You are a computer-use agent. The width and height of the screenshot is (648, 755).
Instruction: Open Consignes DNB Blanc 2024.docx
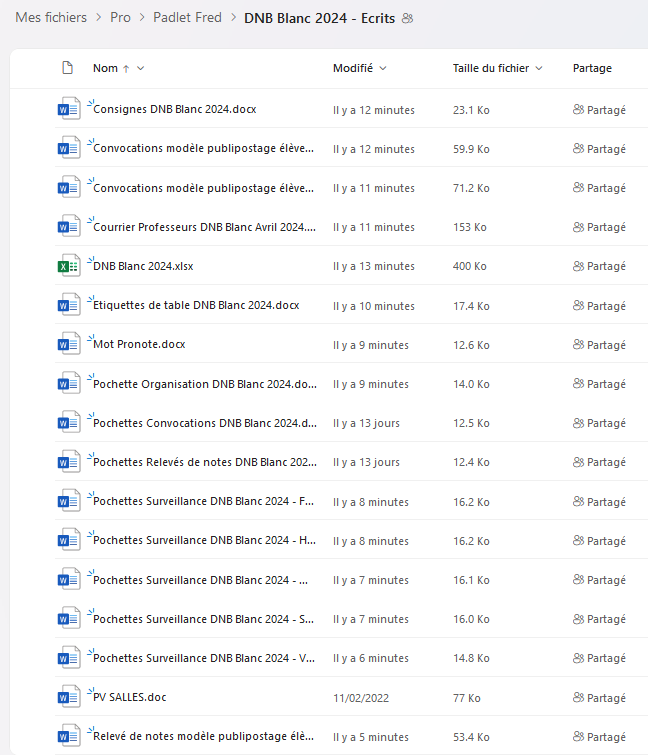coord(175,109)
